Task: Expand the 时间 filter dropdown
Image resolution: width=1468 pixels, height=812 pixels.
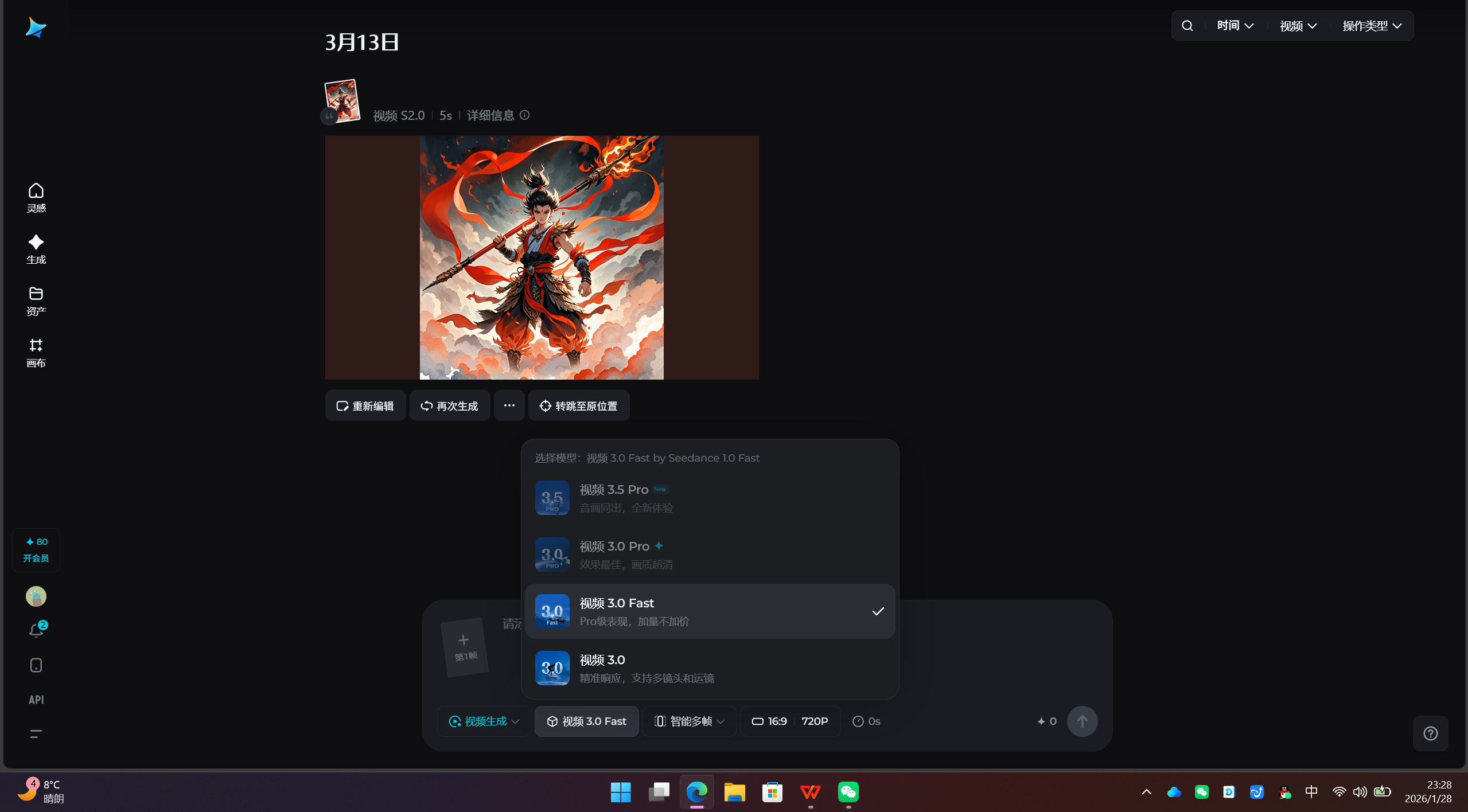Action: click(1235, 26)
